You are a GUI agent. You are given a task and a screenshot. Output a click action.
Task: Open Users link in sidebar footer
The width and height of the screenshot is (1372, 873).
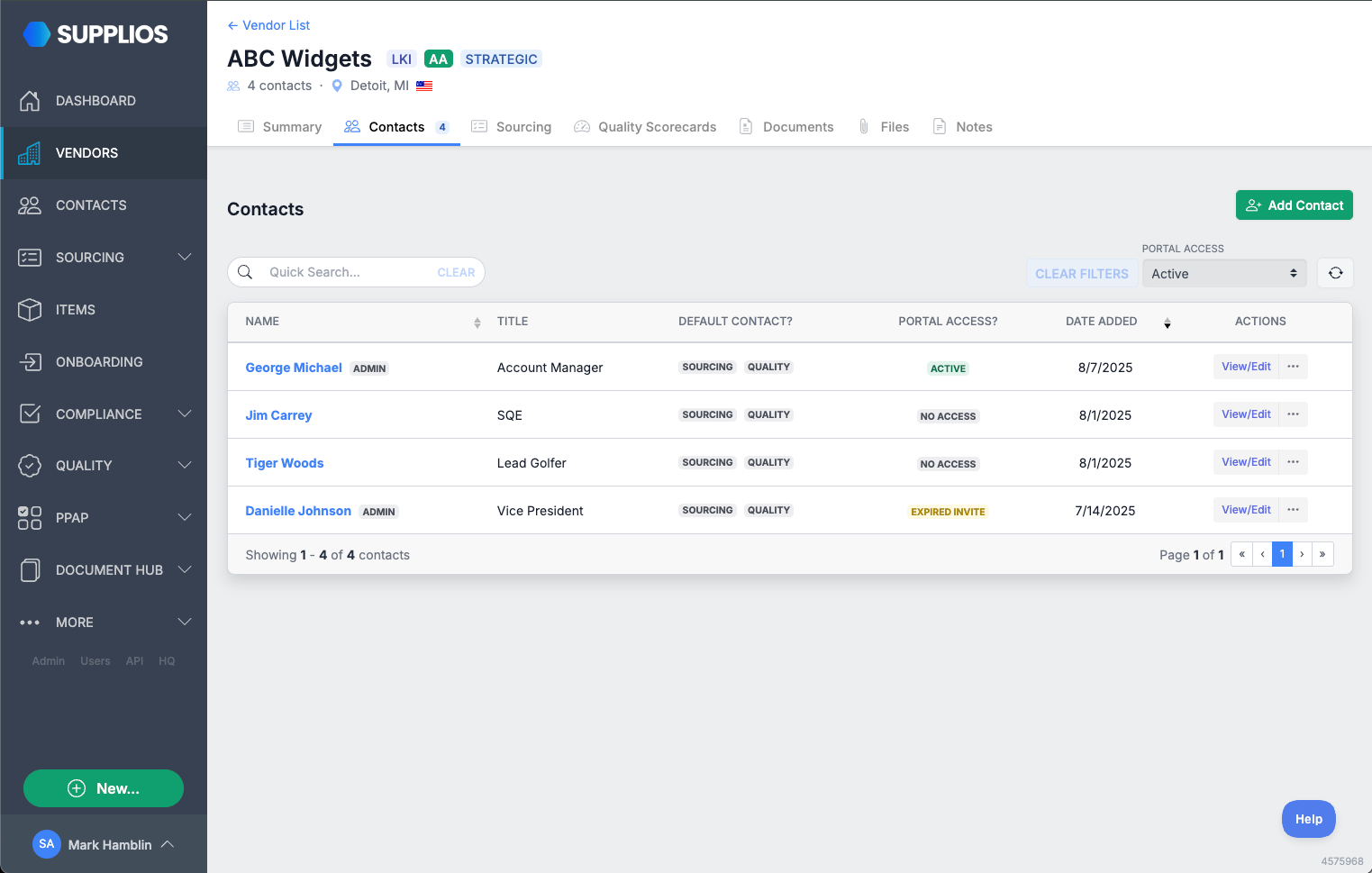[x=95, y=661]
